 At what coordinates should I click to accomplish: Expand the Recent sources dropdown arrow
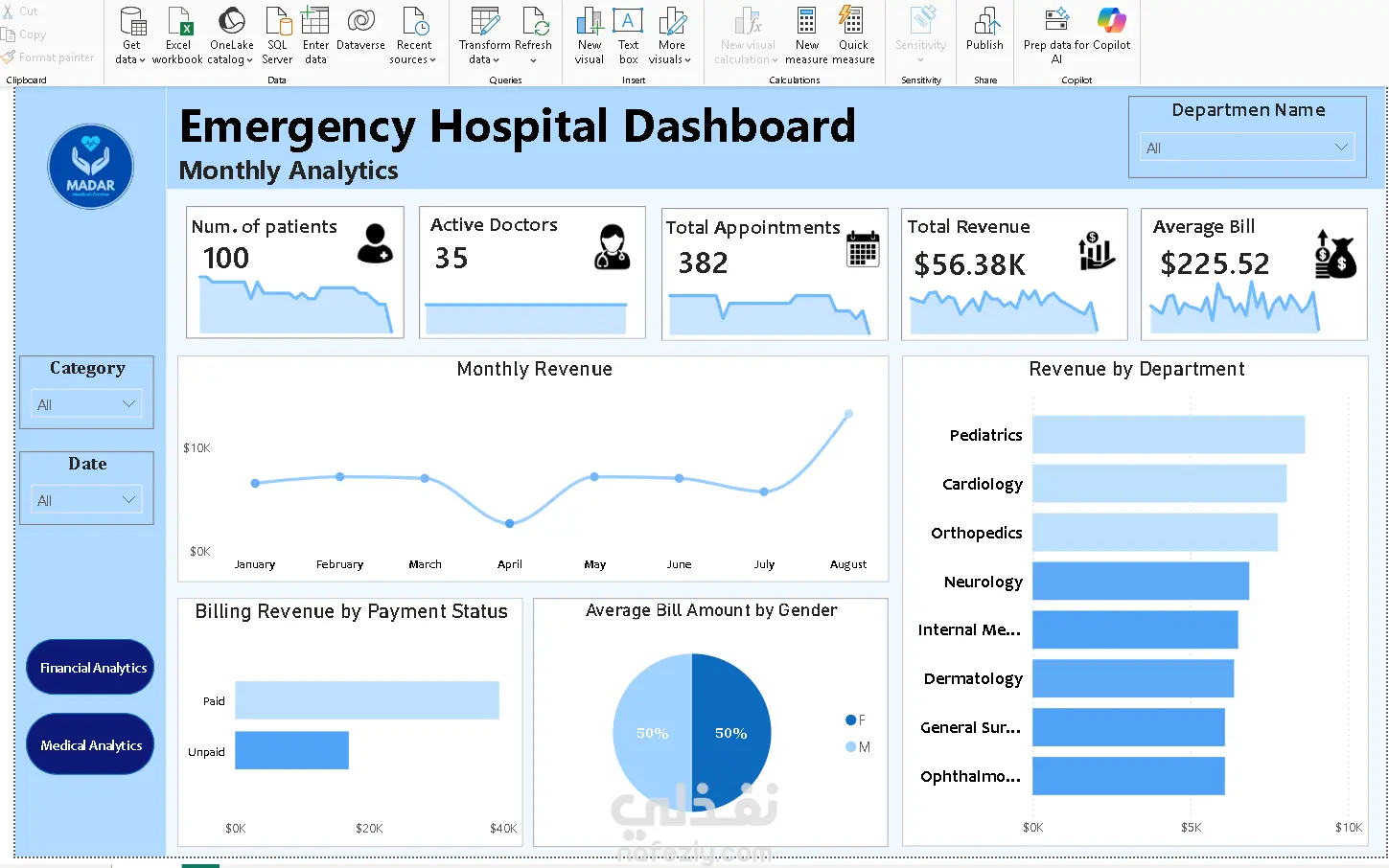[432, 60]
